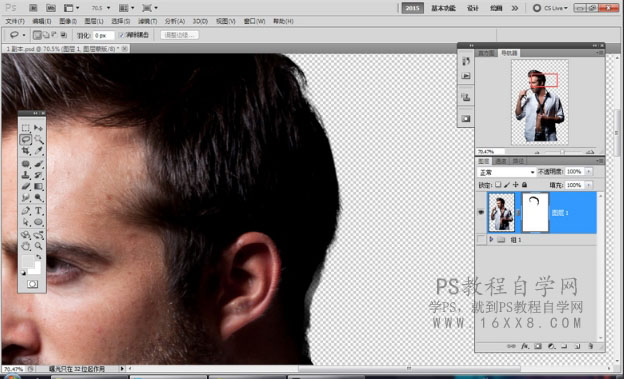Image resolution: width=624 pixels, height=379 pixels.
Task: Open the 滤镜(T) menu
Action: [x=147, y=21]
